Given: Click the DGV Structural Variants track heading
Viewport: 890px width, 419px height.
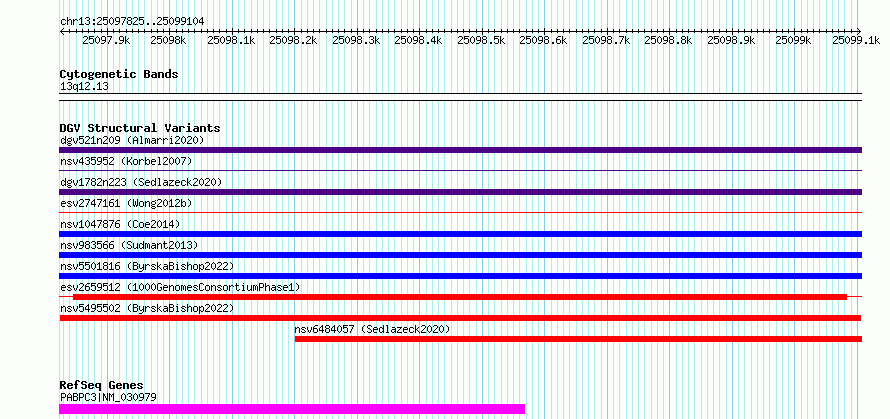Looking at the screenshot, I should [140, 128].
